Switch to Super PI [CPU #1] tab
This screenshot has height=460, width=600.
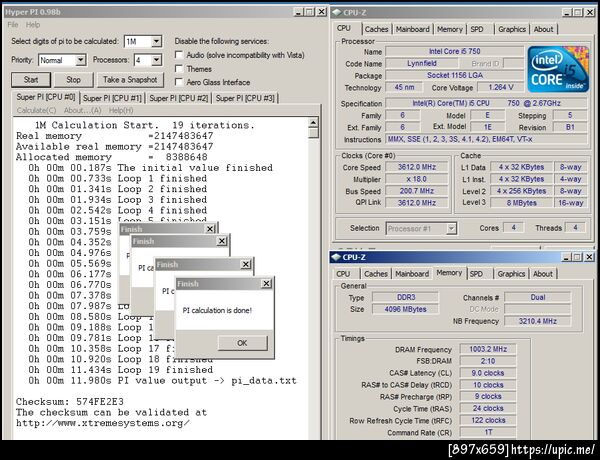(x=112, y=98)
